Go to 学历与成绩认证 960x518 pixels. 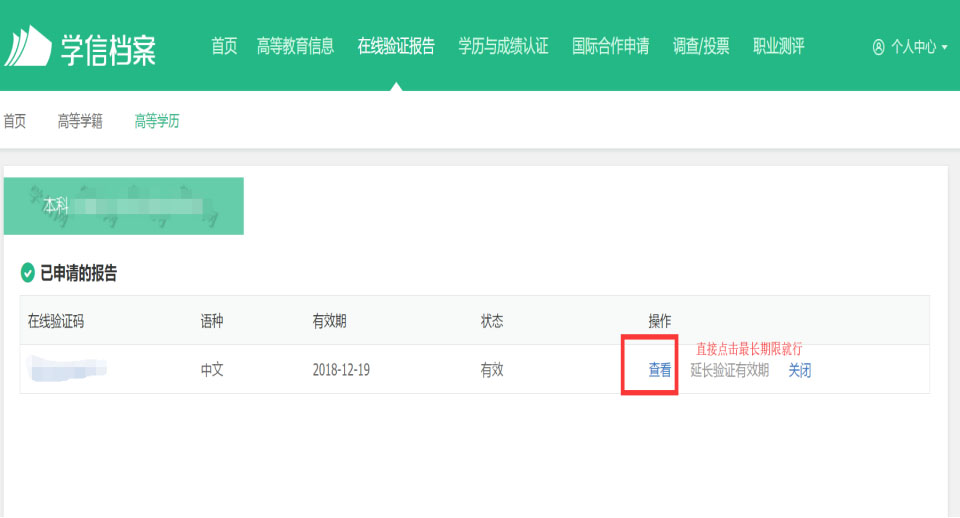point(503,46)
